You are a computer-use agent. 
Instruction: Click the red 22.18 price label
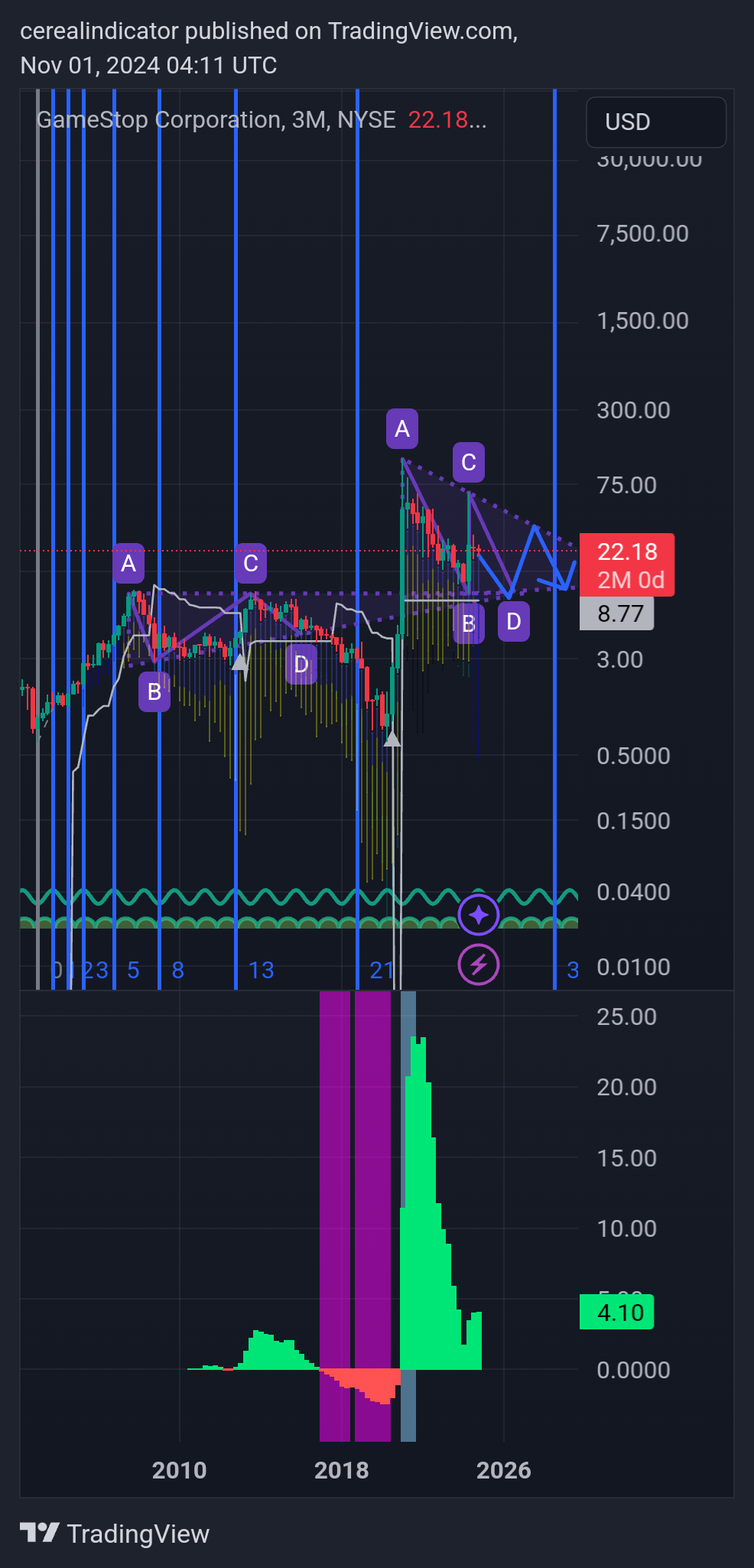pos(627,564)
